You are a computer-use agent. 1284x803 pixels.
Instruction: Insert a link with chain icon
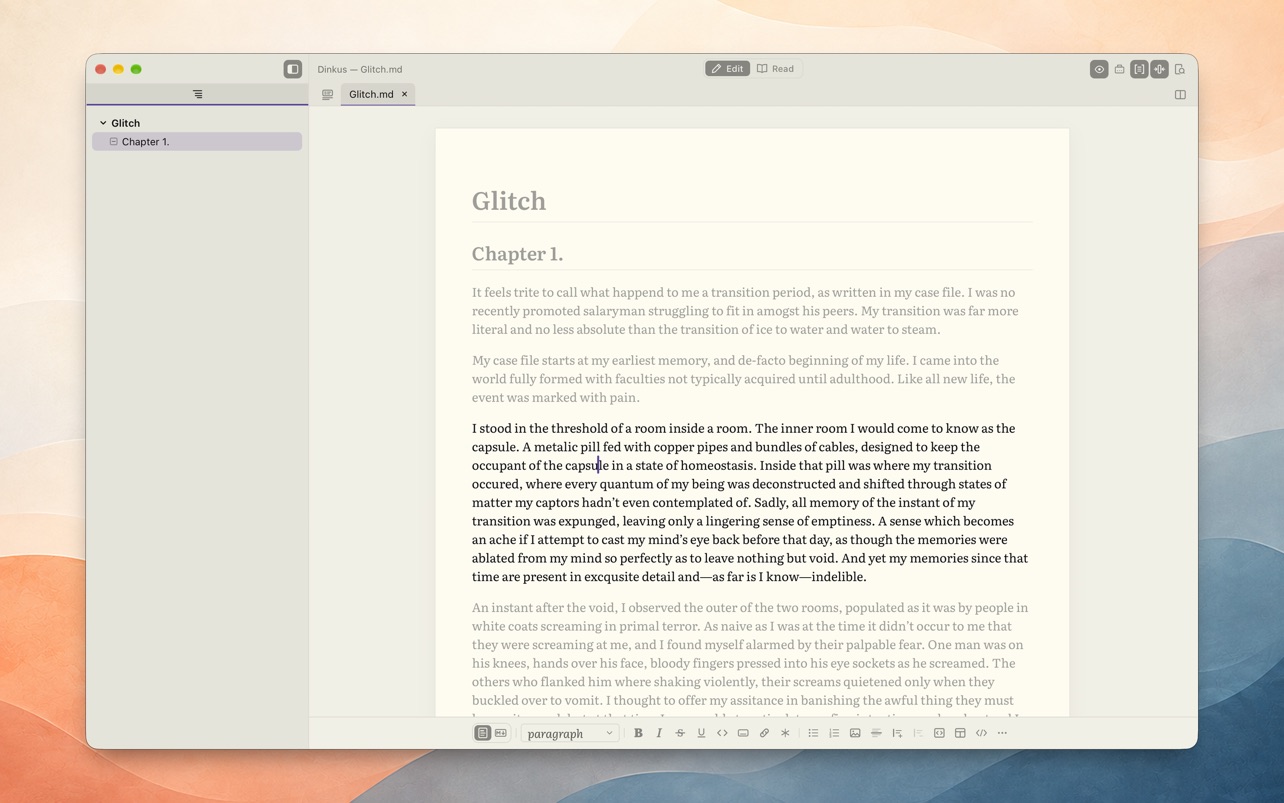(x=764, y=733)
